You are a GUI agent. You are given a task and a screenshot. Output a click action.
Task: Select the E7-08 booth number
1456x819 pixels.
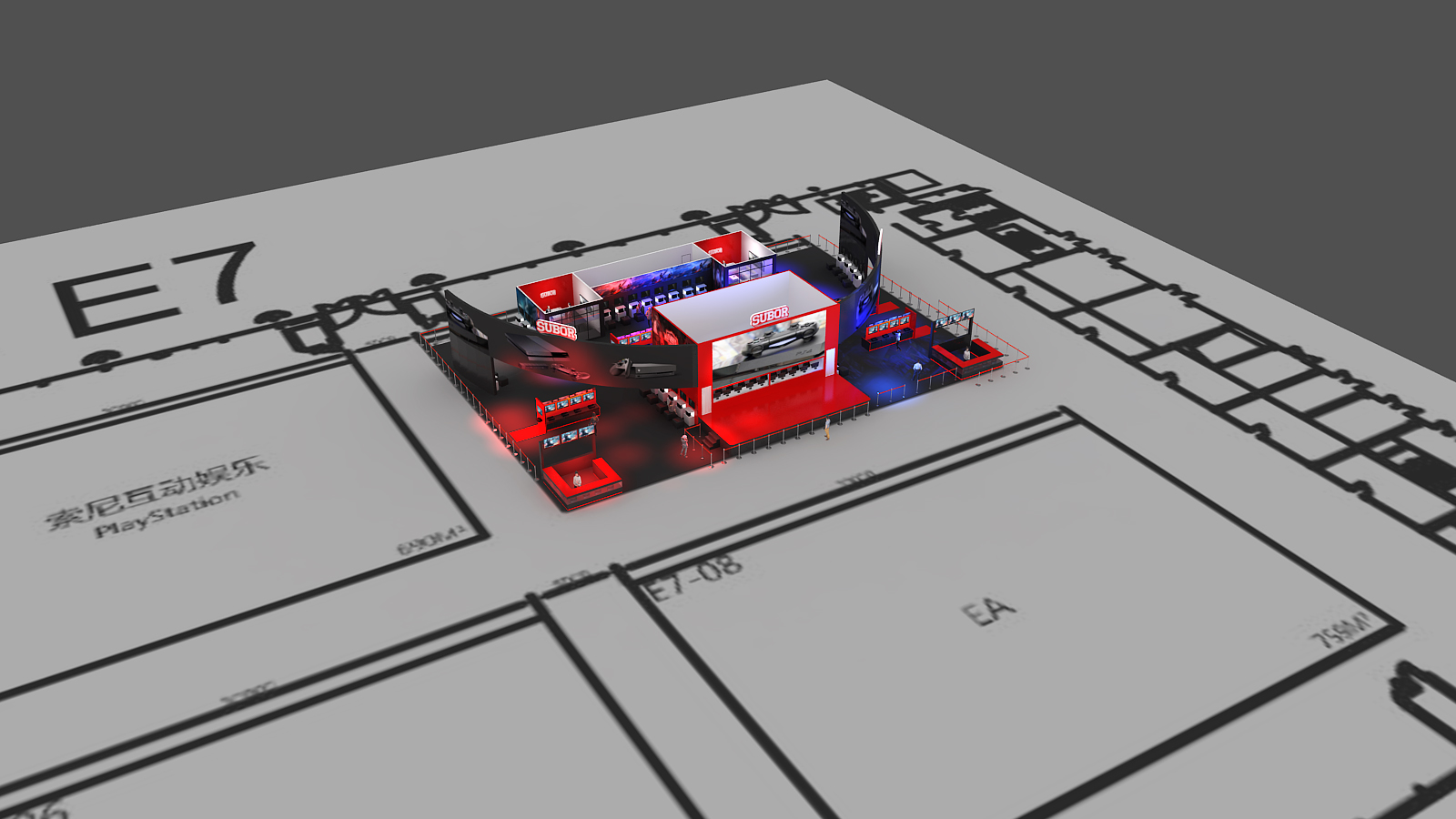(695, 578)
